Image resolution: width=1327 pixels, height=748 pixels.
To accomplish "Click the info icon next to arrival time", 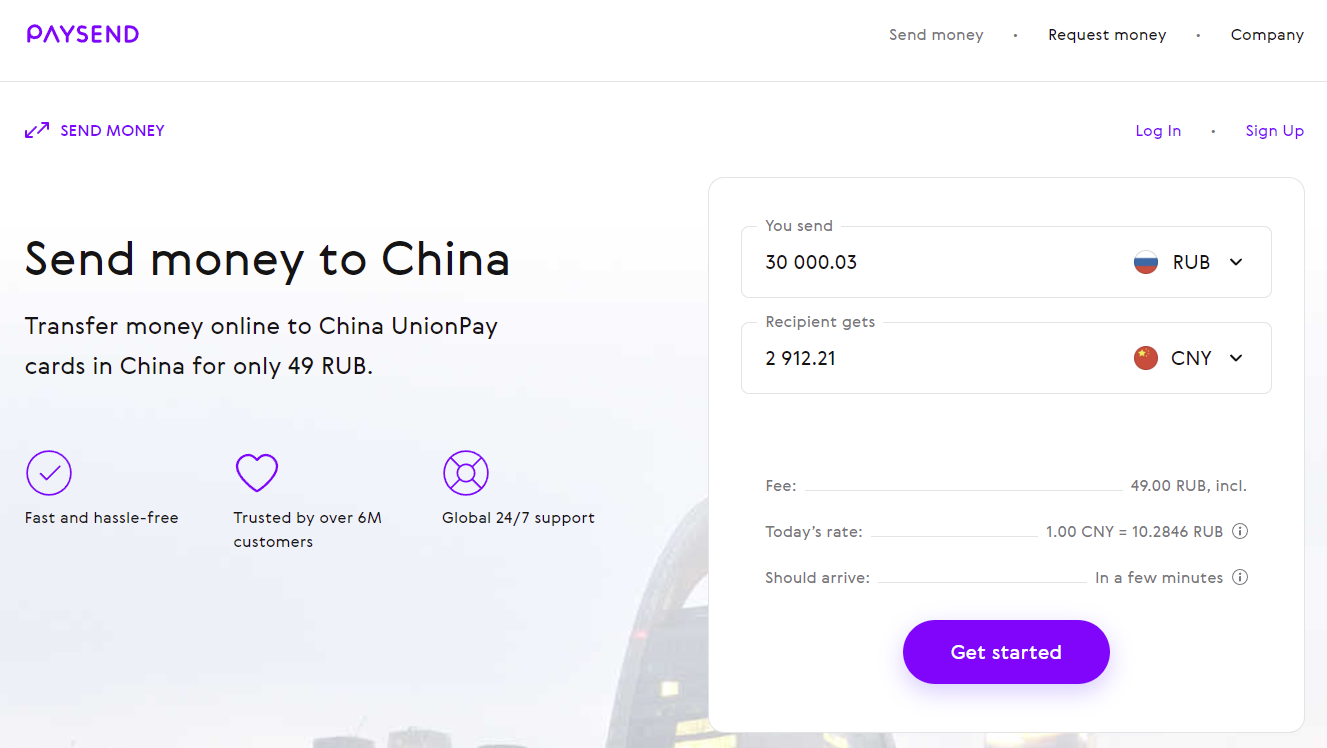I will 1240,578.
